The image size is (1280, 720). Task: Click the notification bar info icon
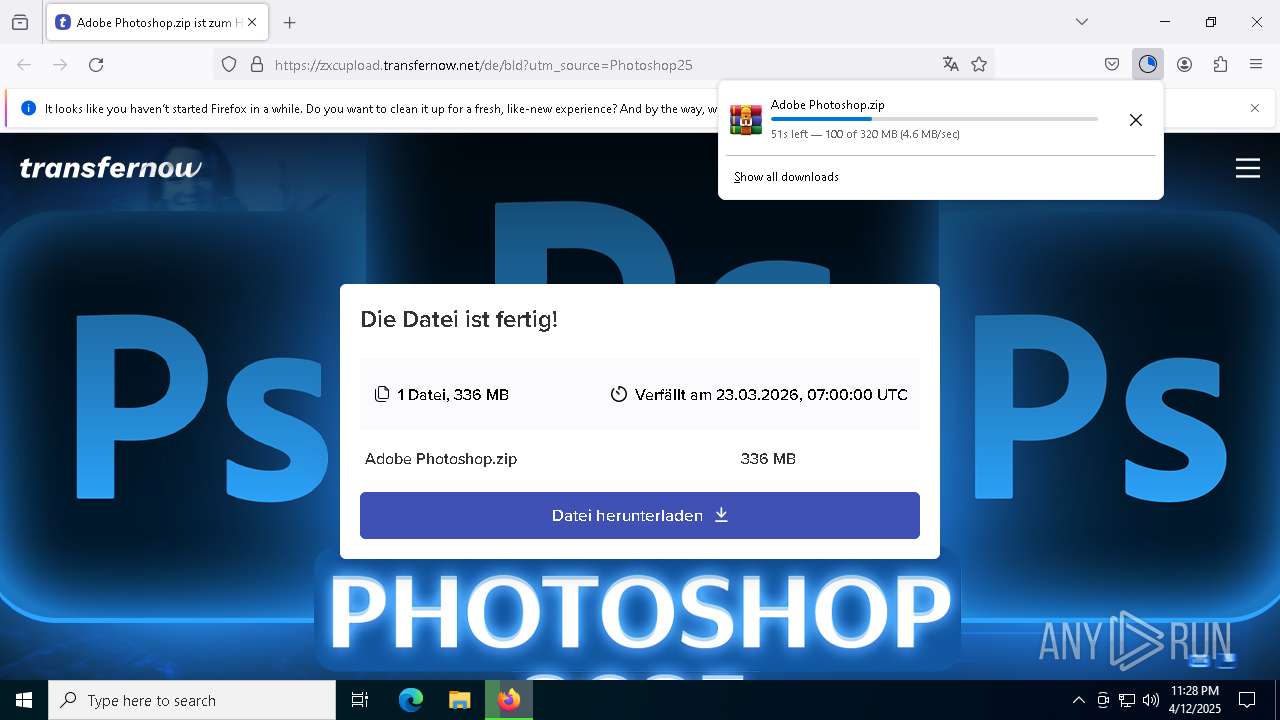click(x=28, y=108)
